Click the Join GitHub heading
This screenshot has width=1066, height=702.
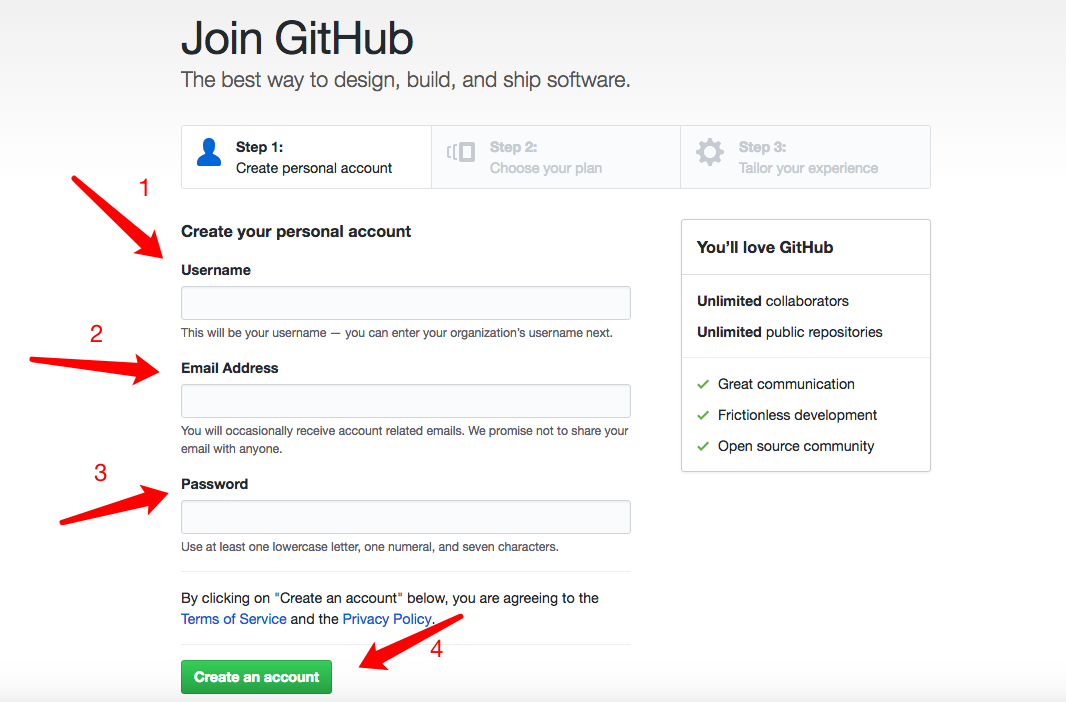297,40
